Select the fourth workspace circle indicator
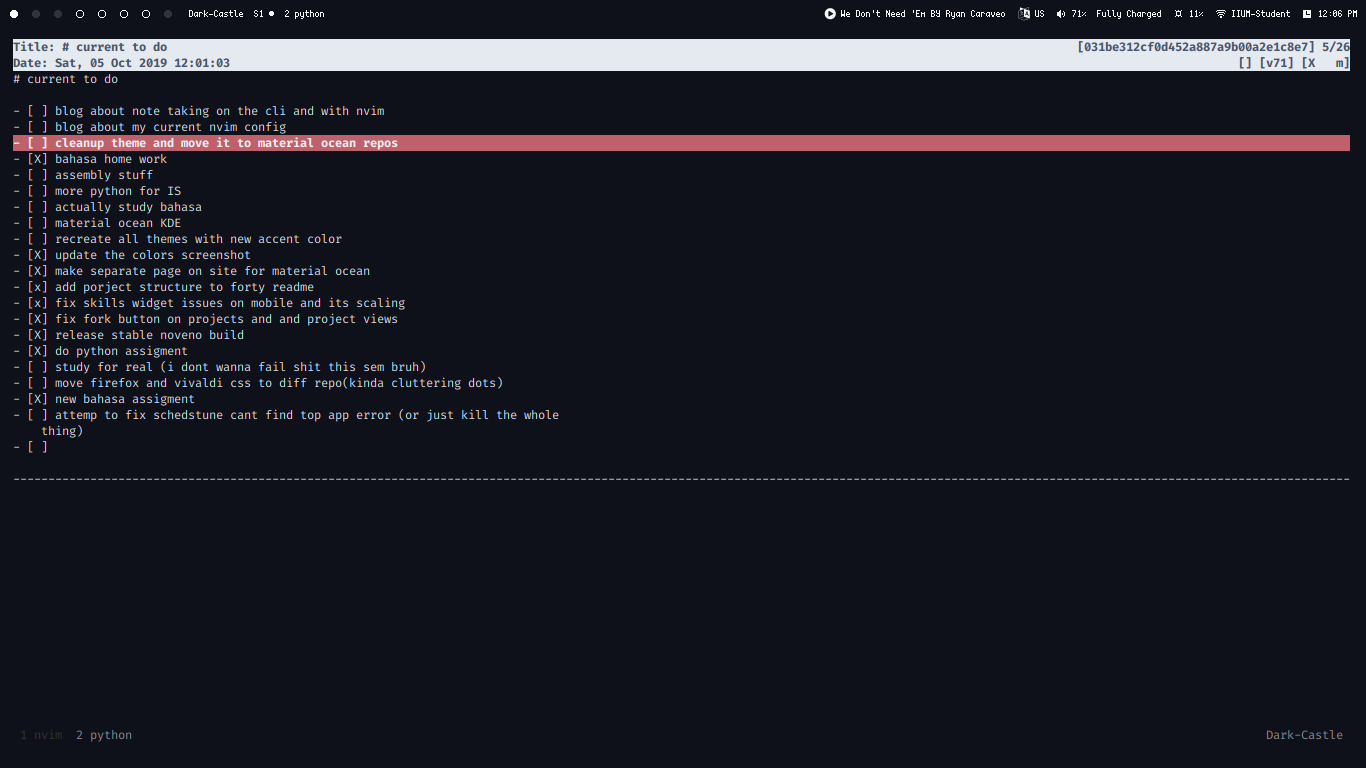 [80, 14]
